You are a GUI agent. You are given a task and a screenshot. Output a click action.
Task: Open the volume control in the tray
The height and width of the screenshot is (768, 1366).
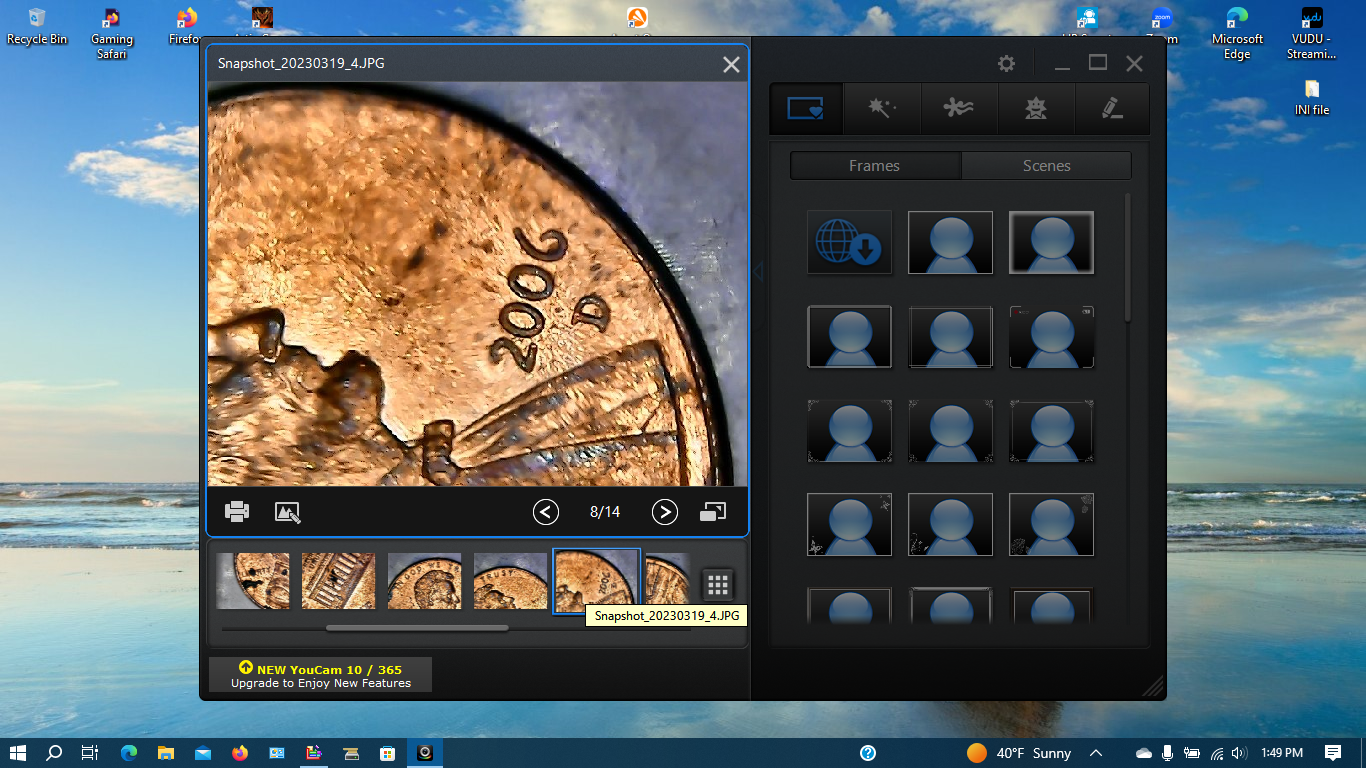click(x=1240, y=753)
